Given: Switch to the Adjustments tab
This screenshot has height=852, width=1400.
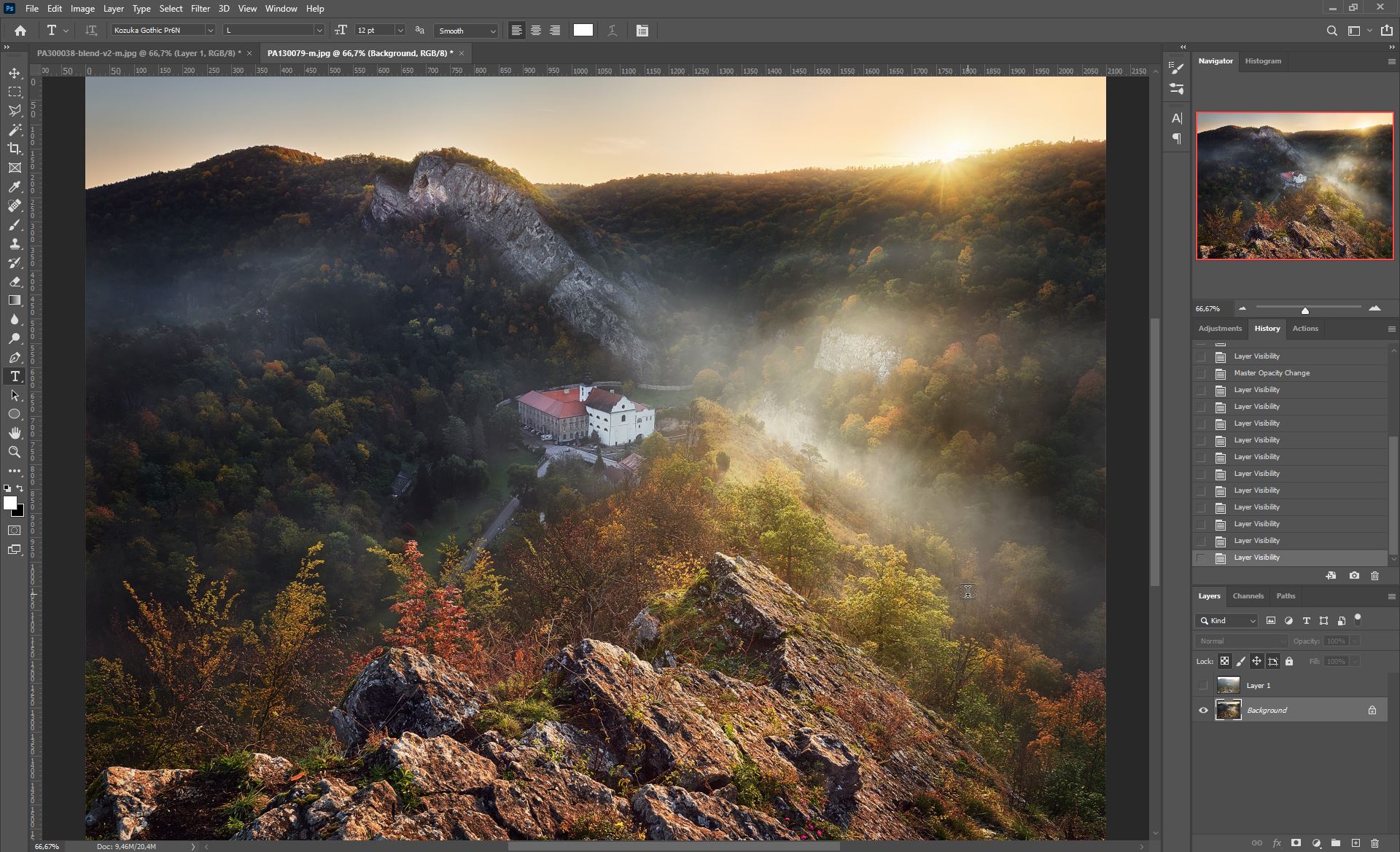Looking at the screenshot, I should tap(1220, 329).
